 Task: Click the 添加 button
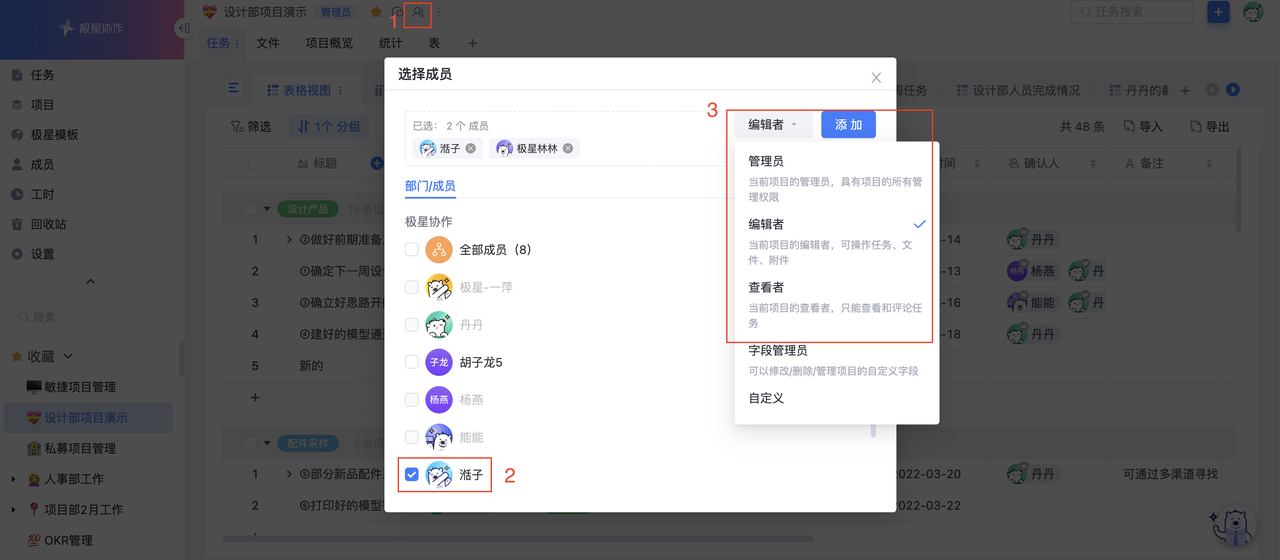point(848,125)
